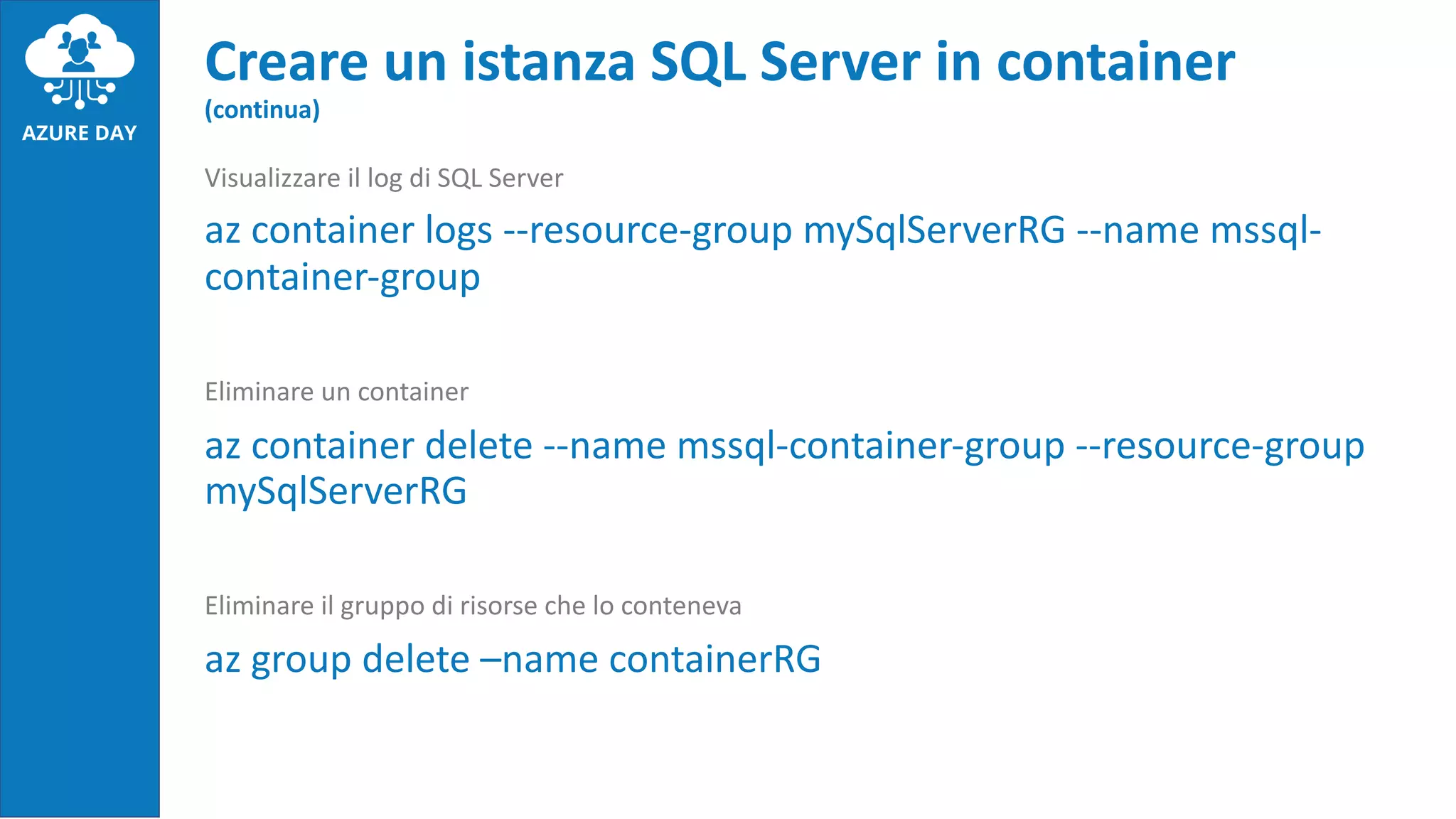This screenshot has height=819, width=1456.
Task: Click 'Eliminare il gruppo di risorse che lo conteneva'
Action: [x=473, y=606]
